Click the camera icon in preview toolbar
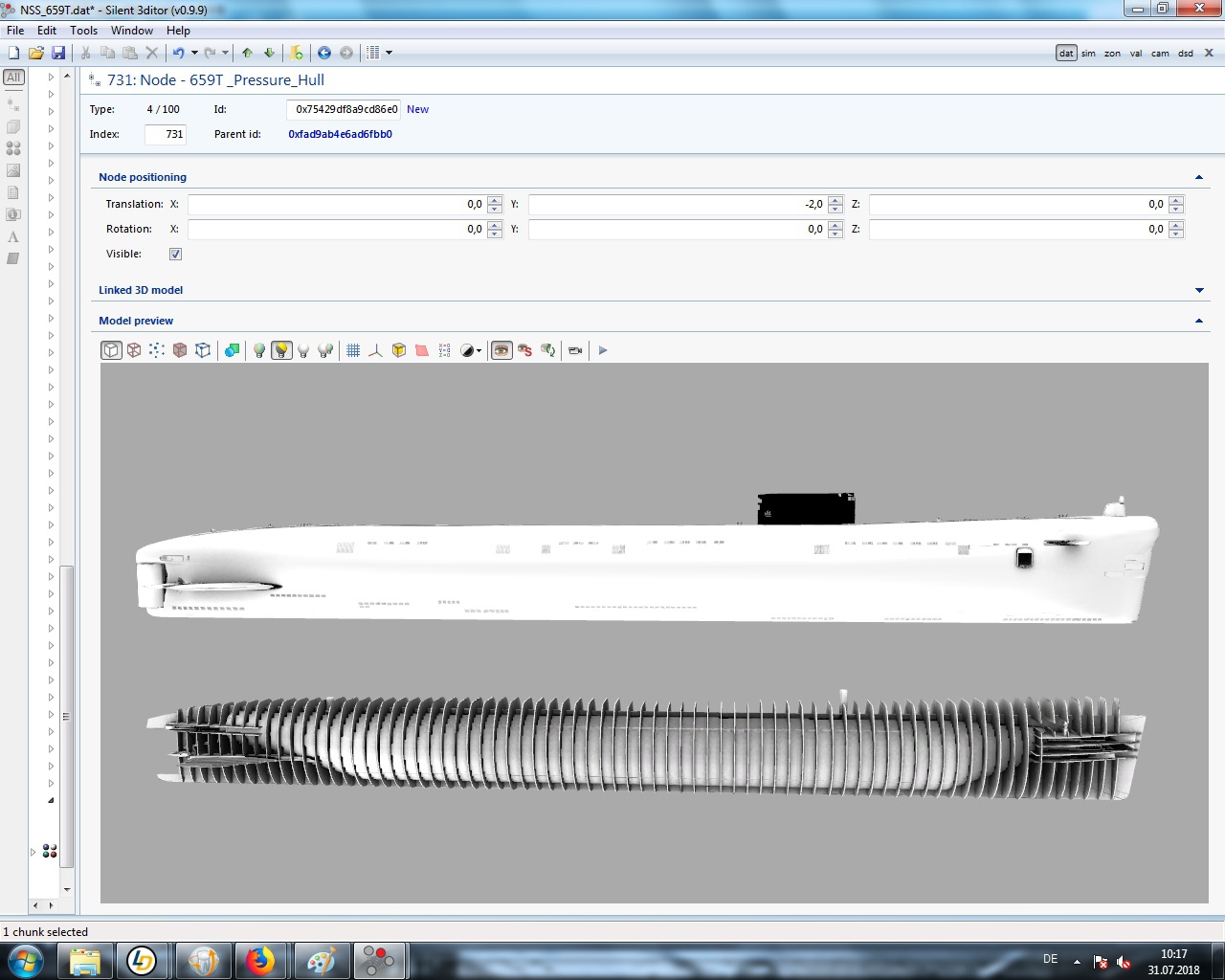 575,350
